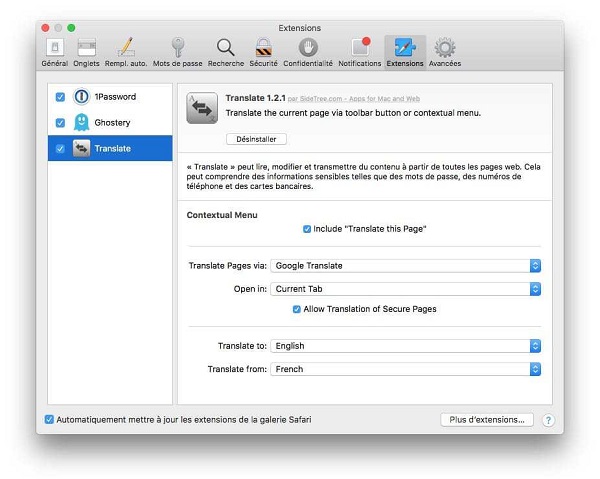Click the 1Password extension icon
This screenshot has width=600, height=479.
tap(81, 96)
